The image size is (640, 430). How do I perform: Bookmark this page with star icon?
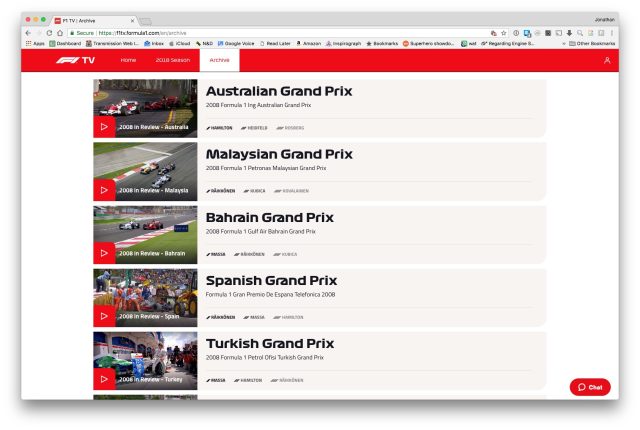point(503,32)
